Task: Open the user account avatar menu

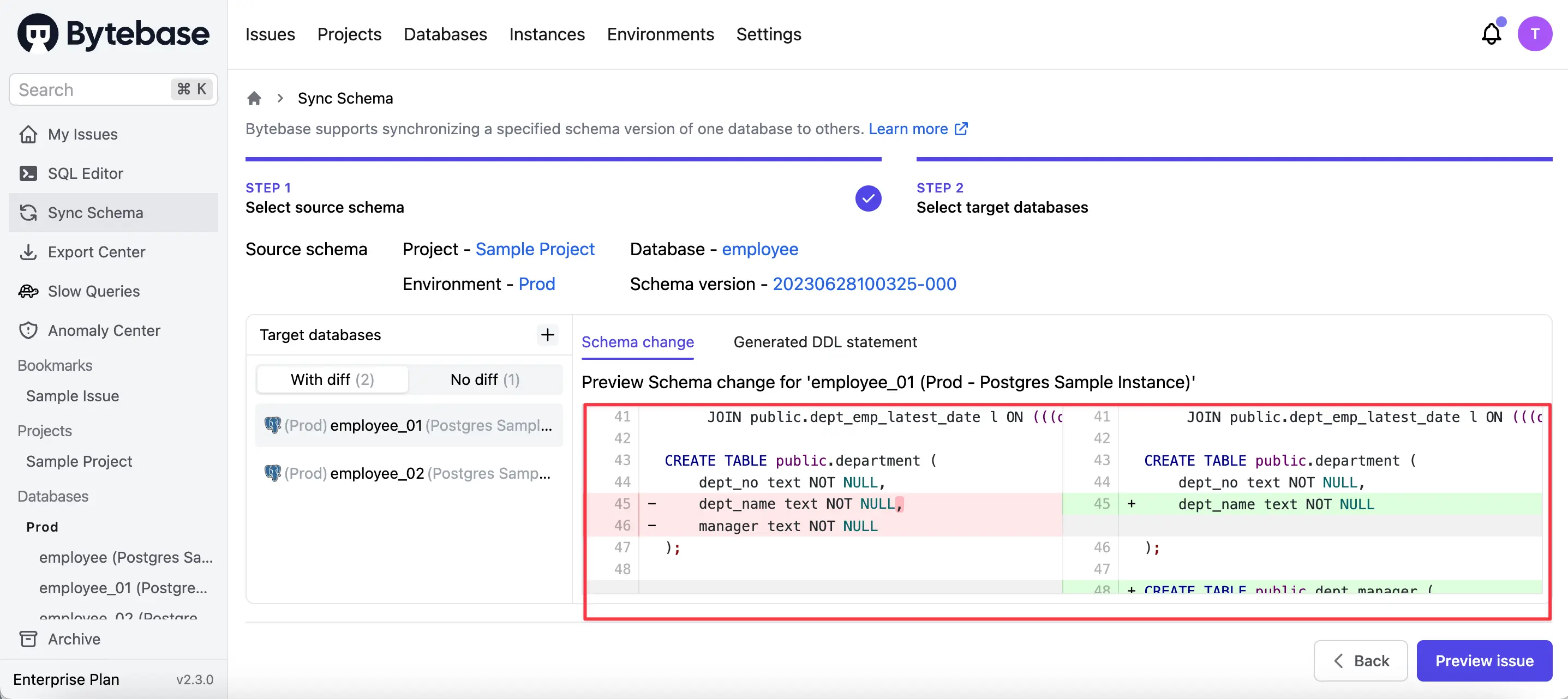Action: [x=1535, y=33]
